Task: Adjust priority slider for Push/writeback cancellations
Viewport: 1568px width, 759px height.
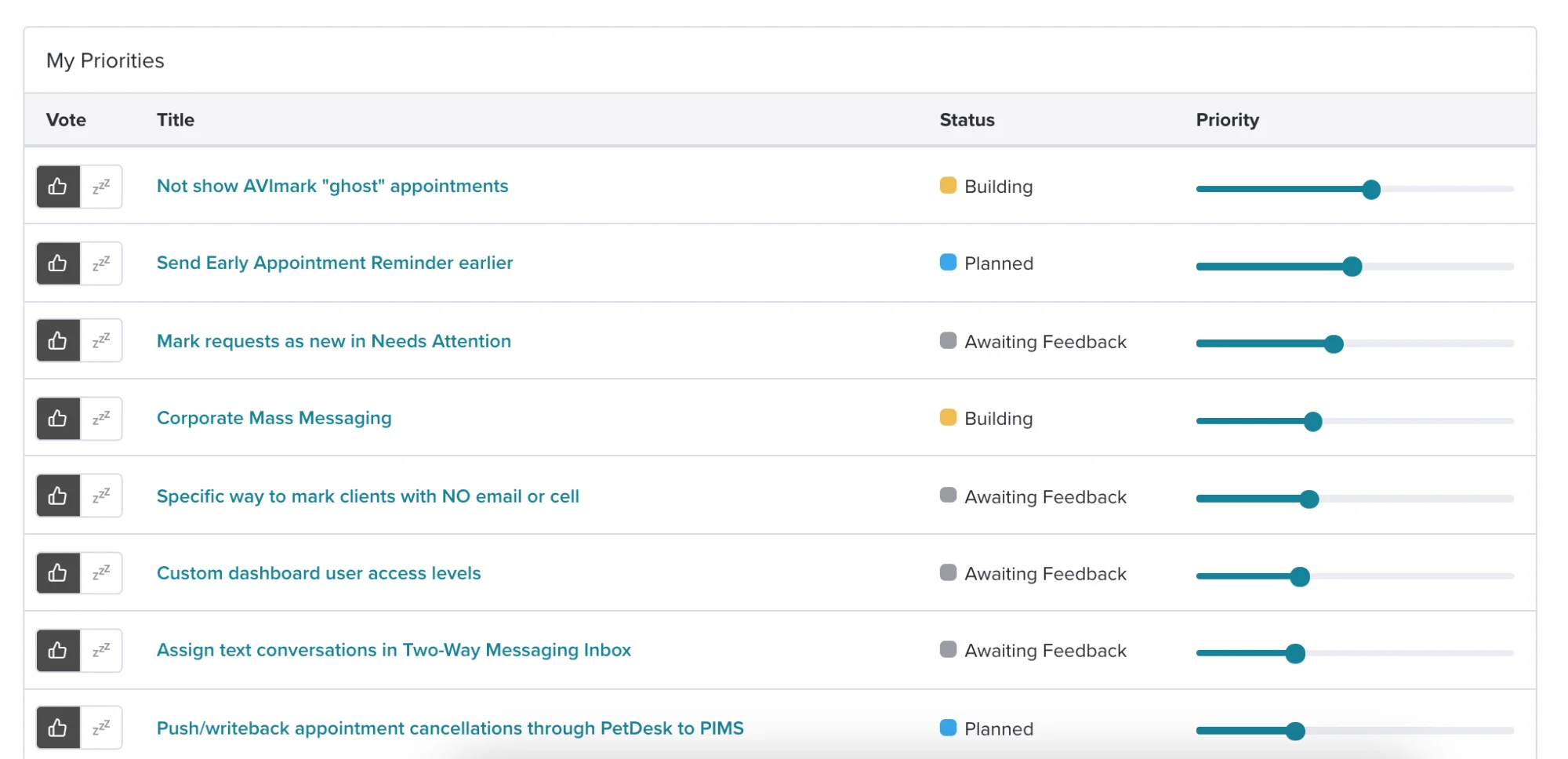Action: pos(1295,731)
